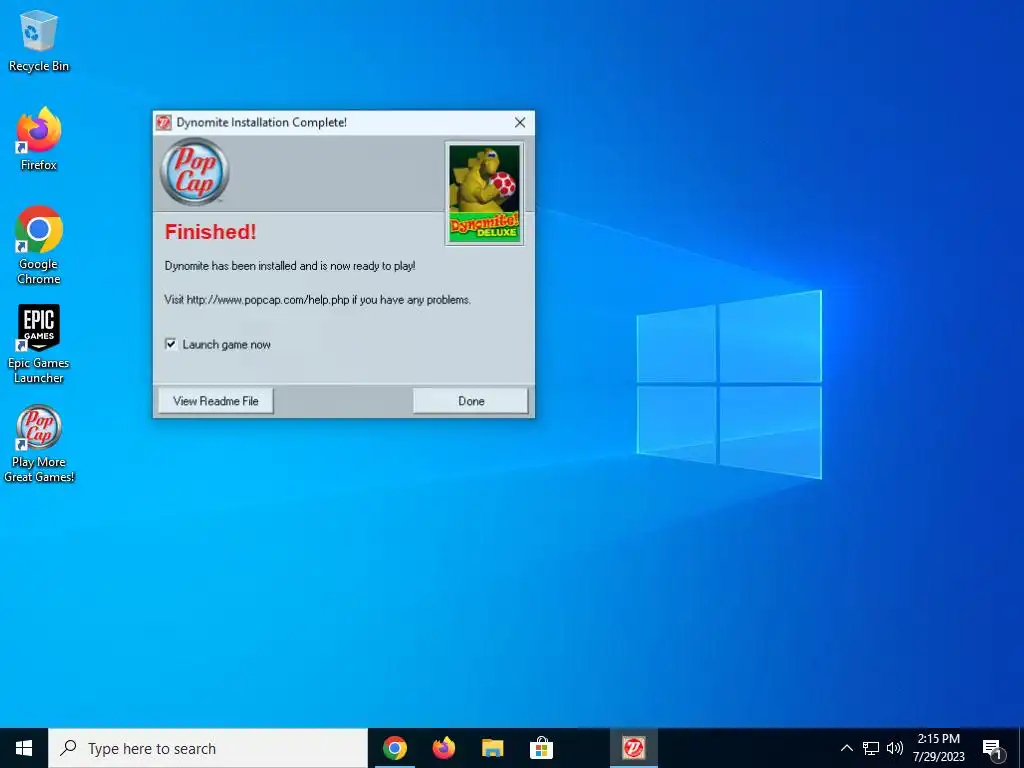Open the notification center icon
1024x768 pixels.
pos(992,749)
